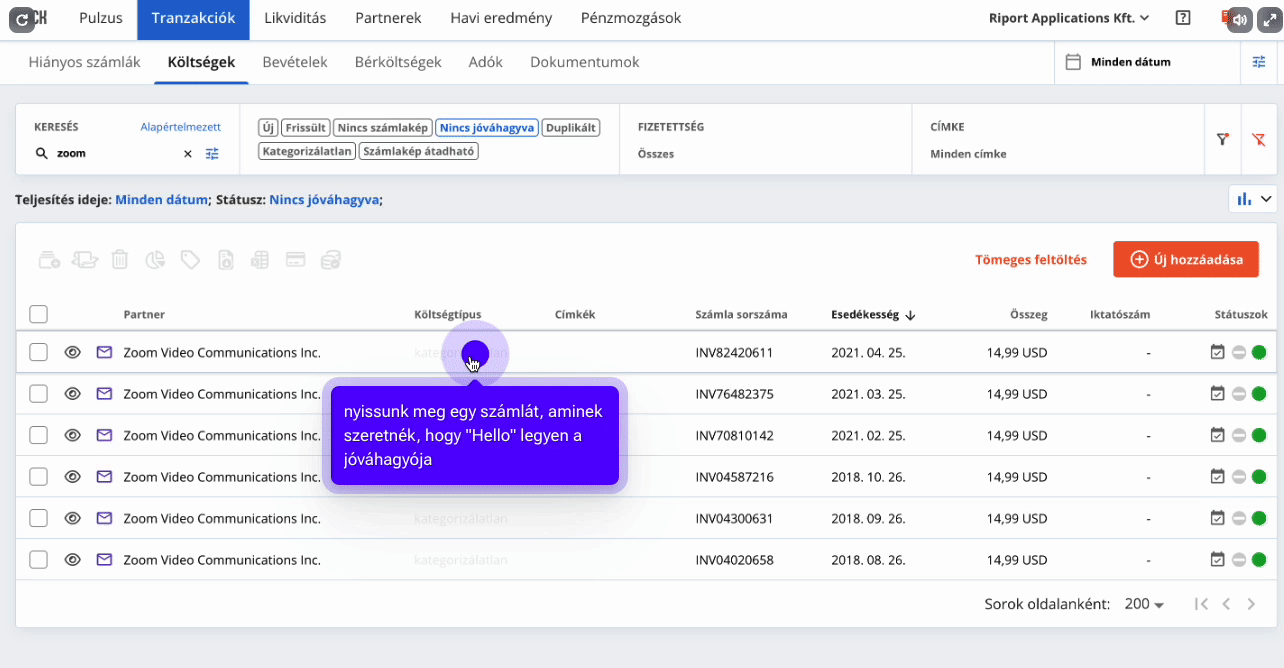Click the Alapértelmezett link in search box
Image resolution: width=1284 pixels, height=668 pixels.
[x=181, y=127]
